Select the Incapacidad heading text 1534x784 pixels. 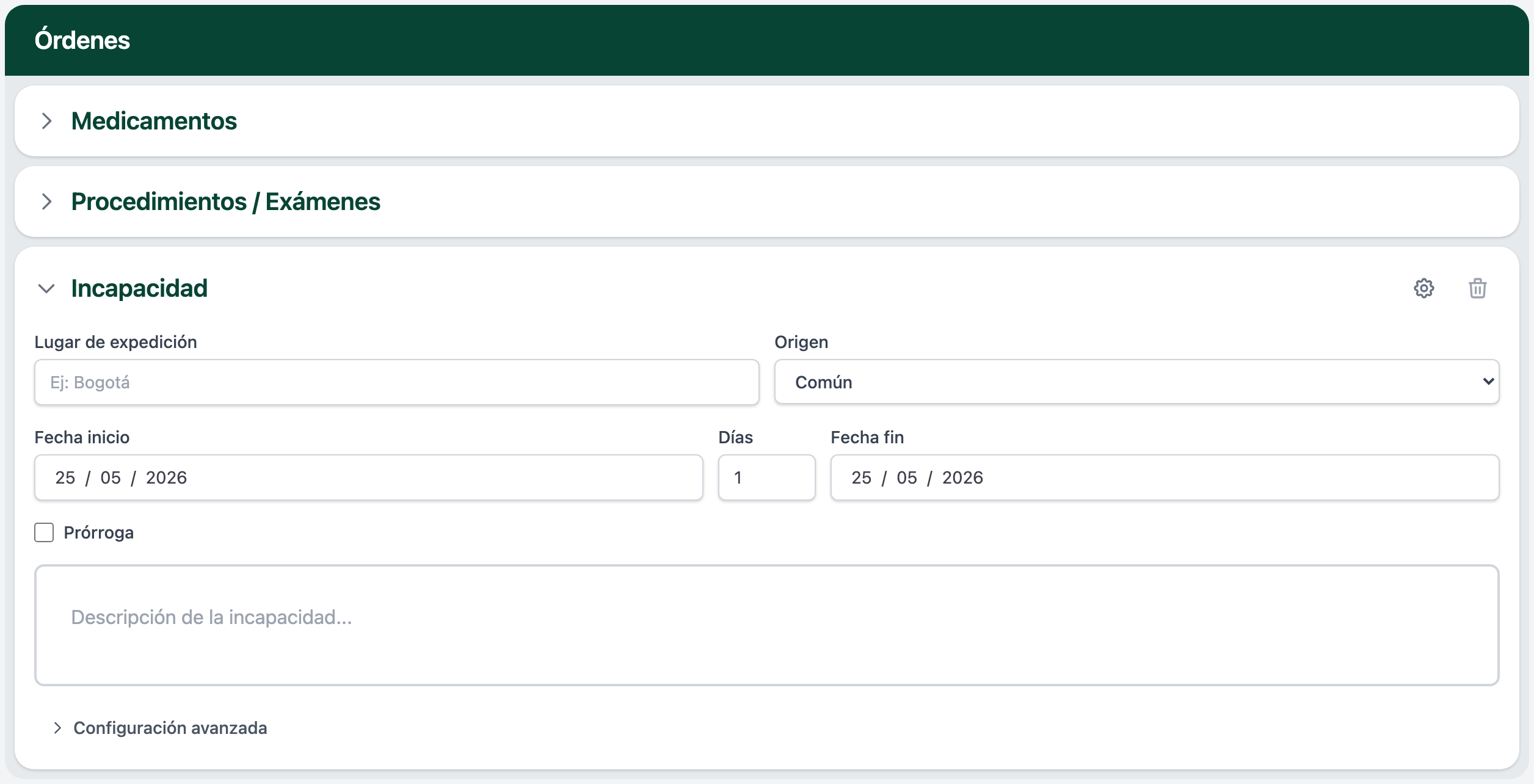(139, 288)
